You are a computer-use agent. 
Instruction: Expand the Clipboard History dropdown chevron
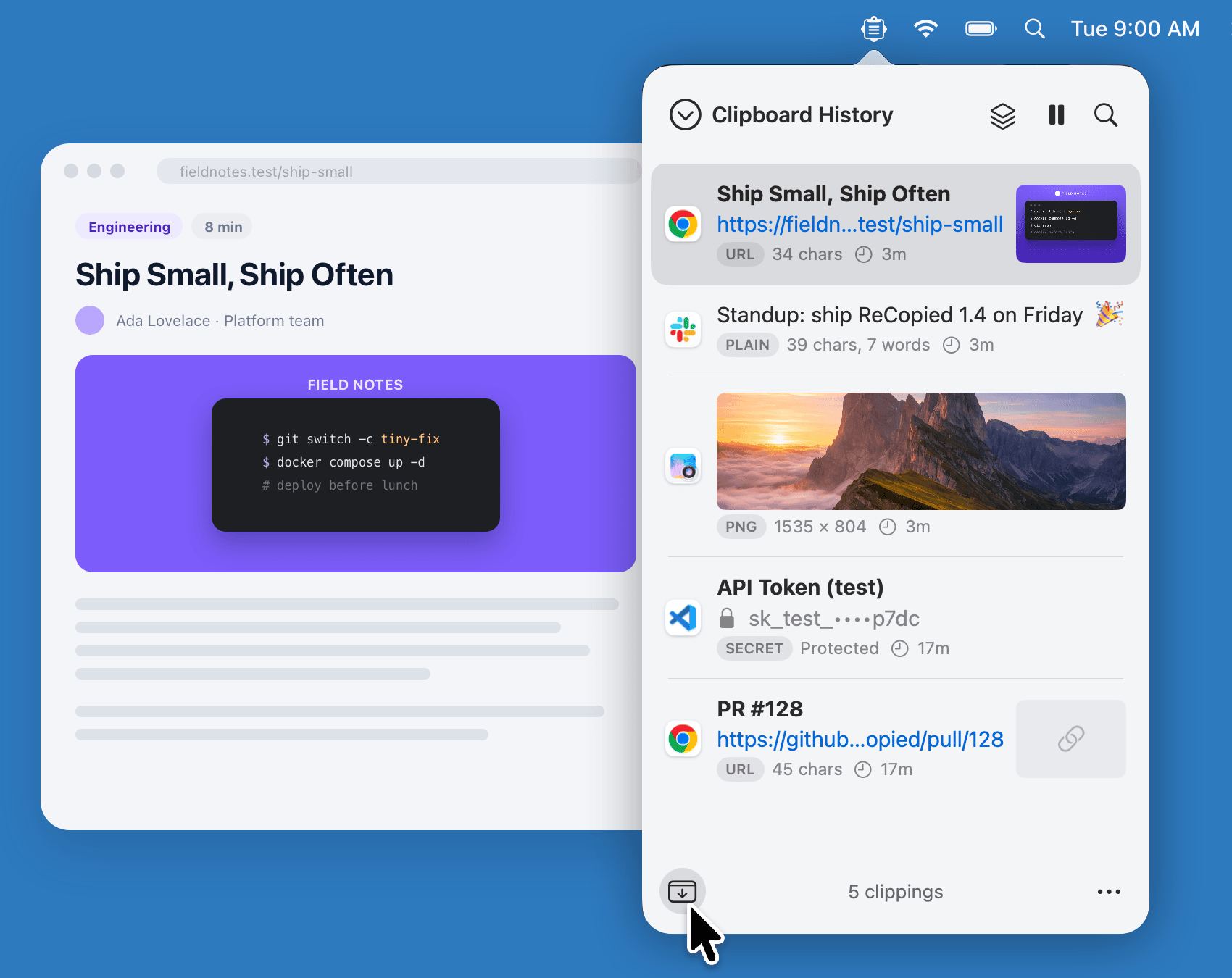(x=685, y=114)
